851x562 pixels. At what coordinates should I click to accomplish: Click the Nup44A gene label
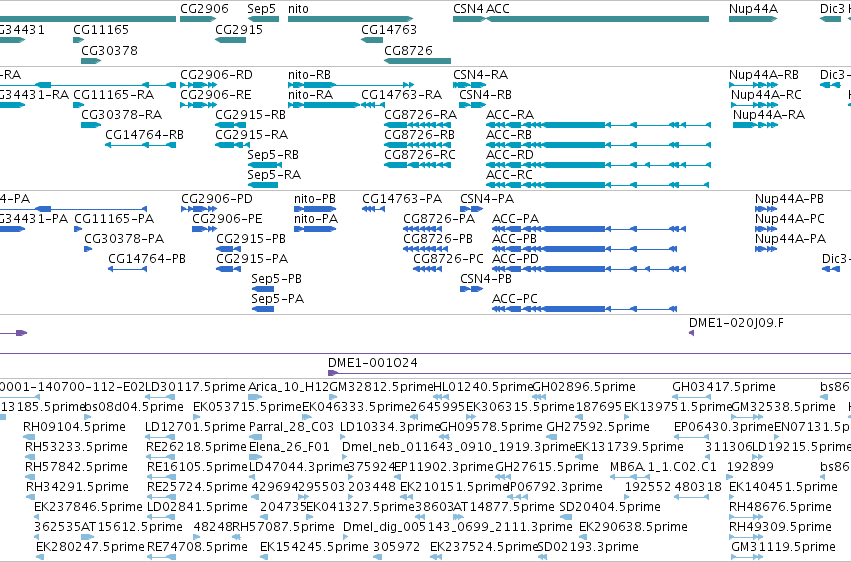(753, 9)
